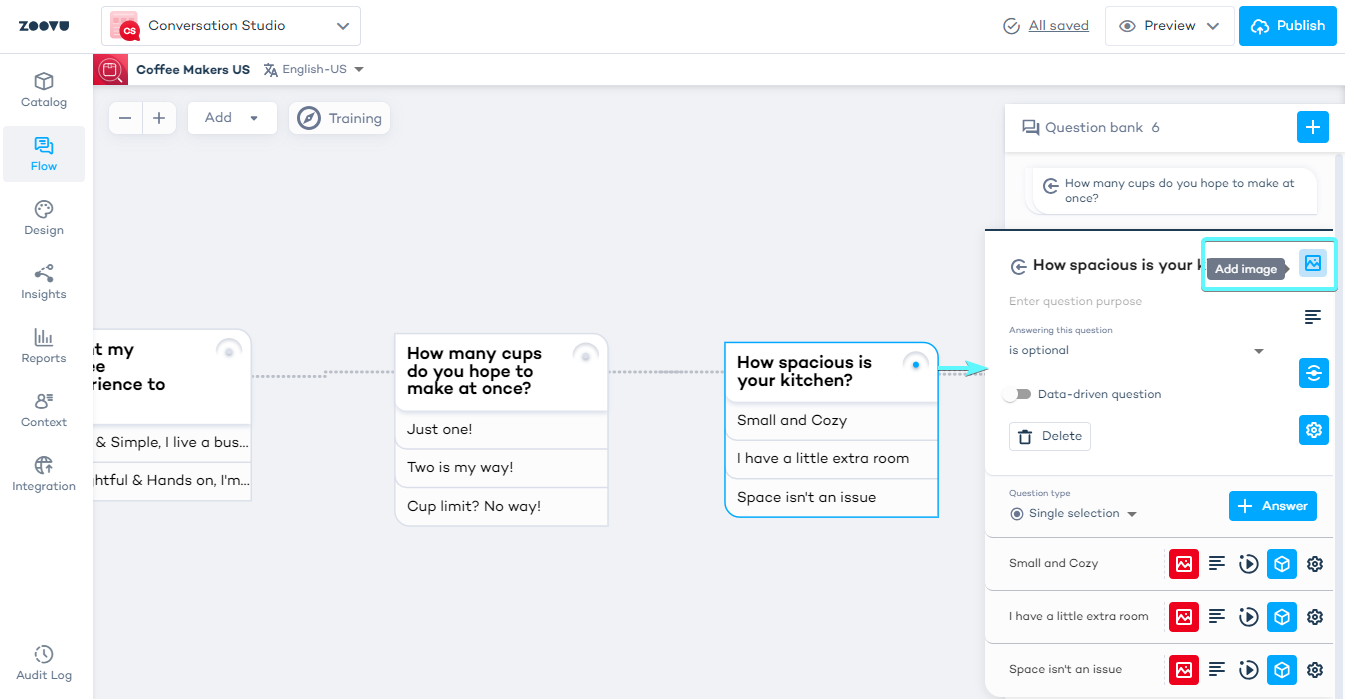
Task: Open the blue product cube for Space isn't an issue
Action: (x=1281, y=669)
